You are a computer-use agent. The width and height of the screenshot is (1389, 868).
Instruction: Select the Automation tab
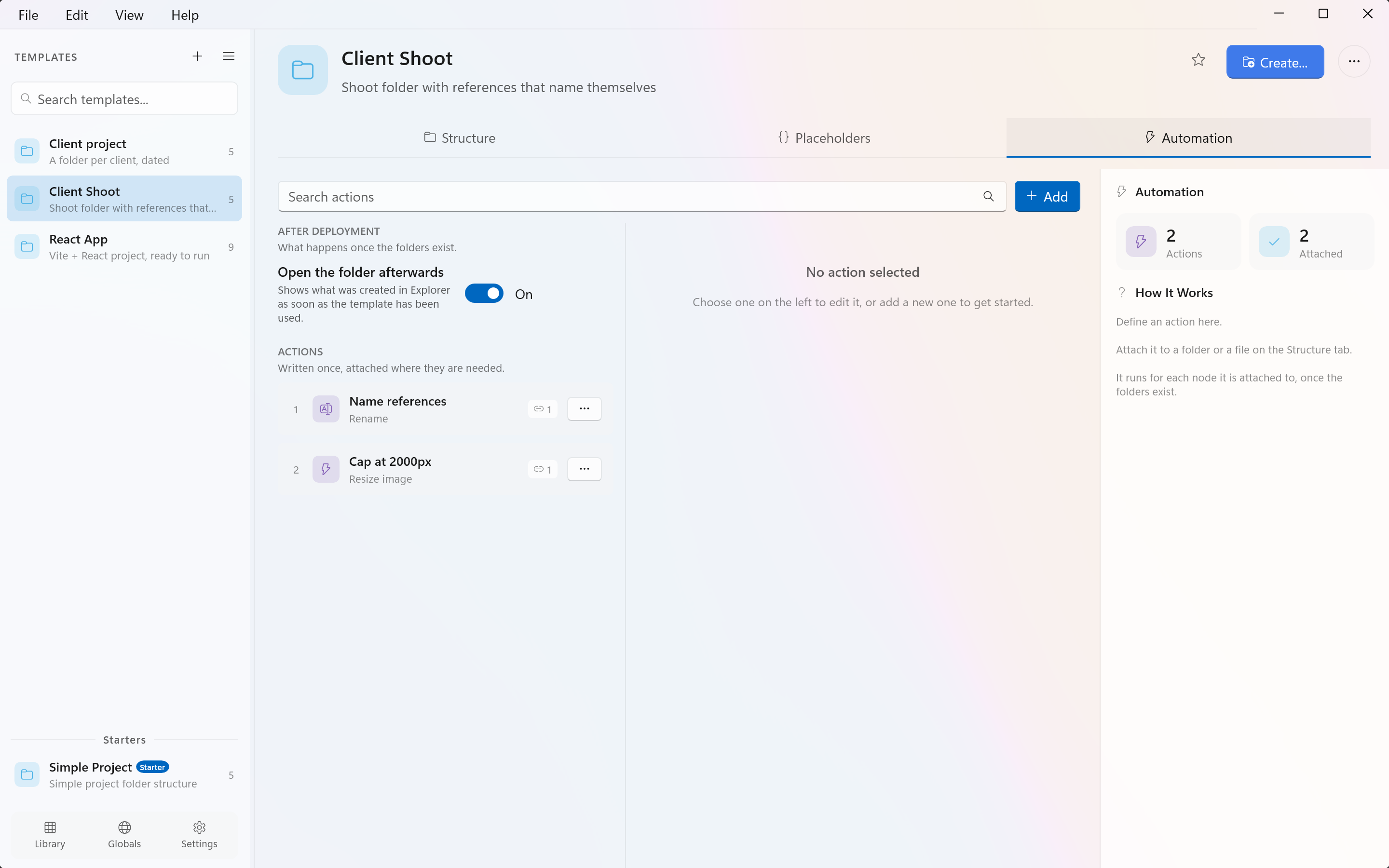click(x=1188, y=138)
